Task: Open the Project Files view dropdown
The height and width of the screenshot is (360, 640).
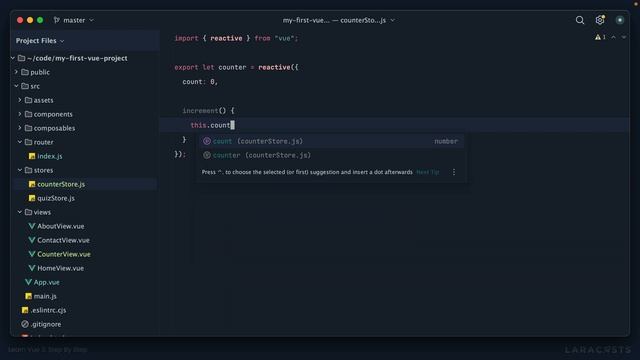Action: coord(40,41)
